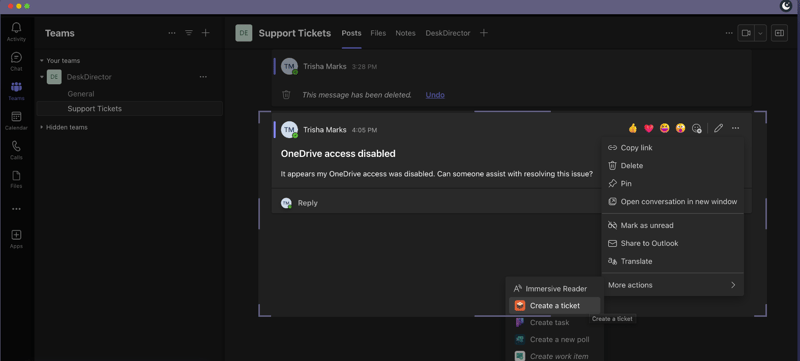
Task: Click Trisha Marks avatar on 3:28 PM post
Action: (x=289, y=66)
